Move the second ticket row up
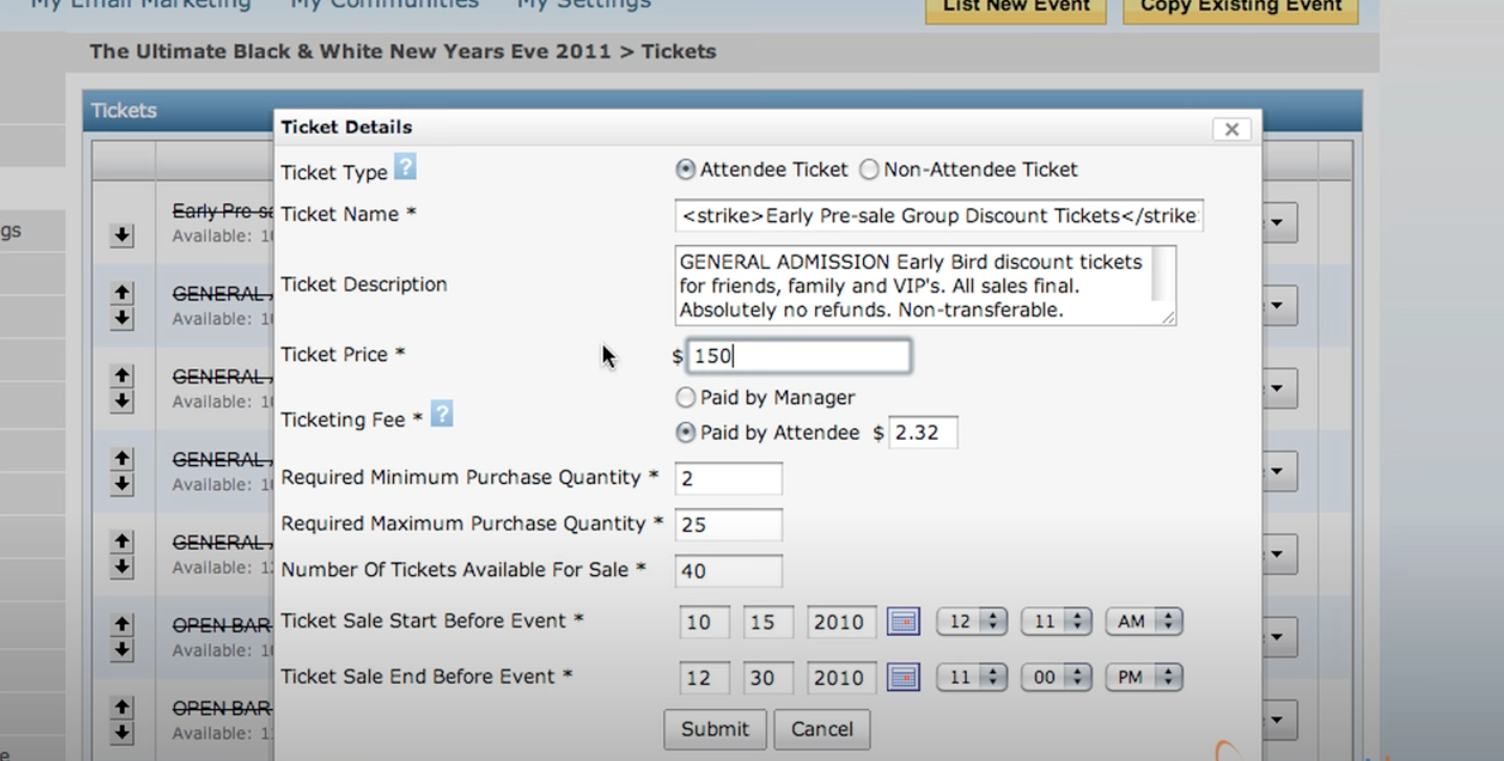This screenshot has height=761, width=1504. tap(122, 292)
